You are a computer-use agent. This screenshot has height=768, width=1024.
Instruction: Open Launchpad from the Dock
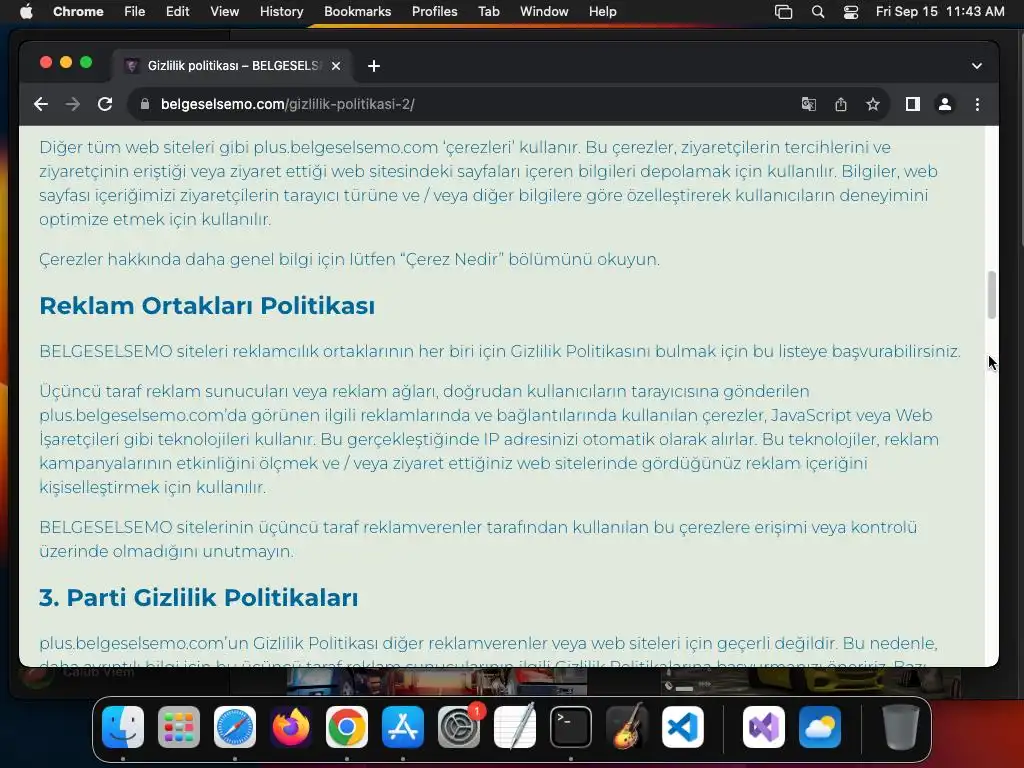click(179, 727)
